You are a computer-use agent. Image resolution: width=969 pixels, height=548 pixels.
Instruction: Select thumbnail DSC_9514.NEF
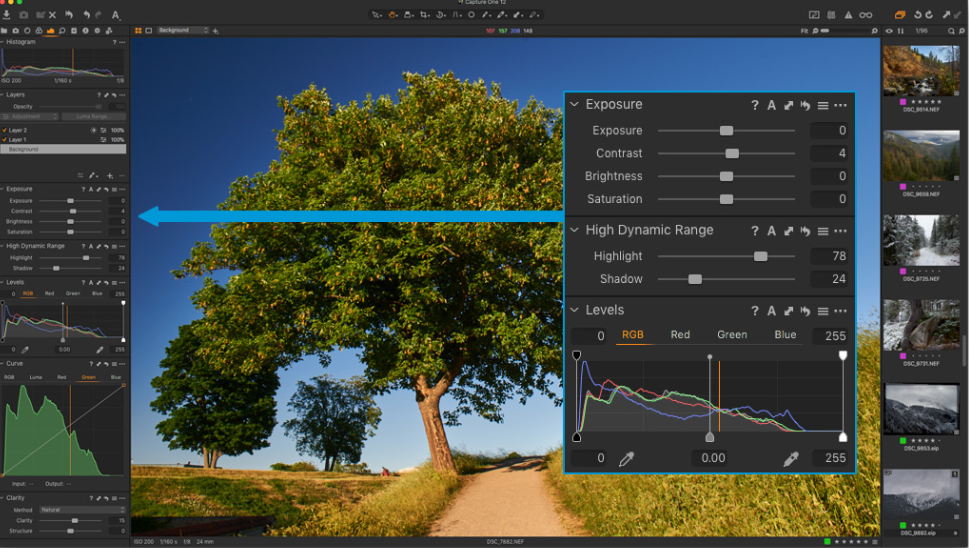[921, 70]
